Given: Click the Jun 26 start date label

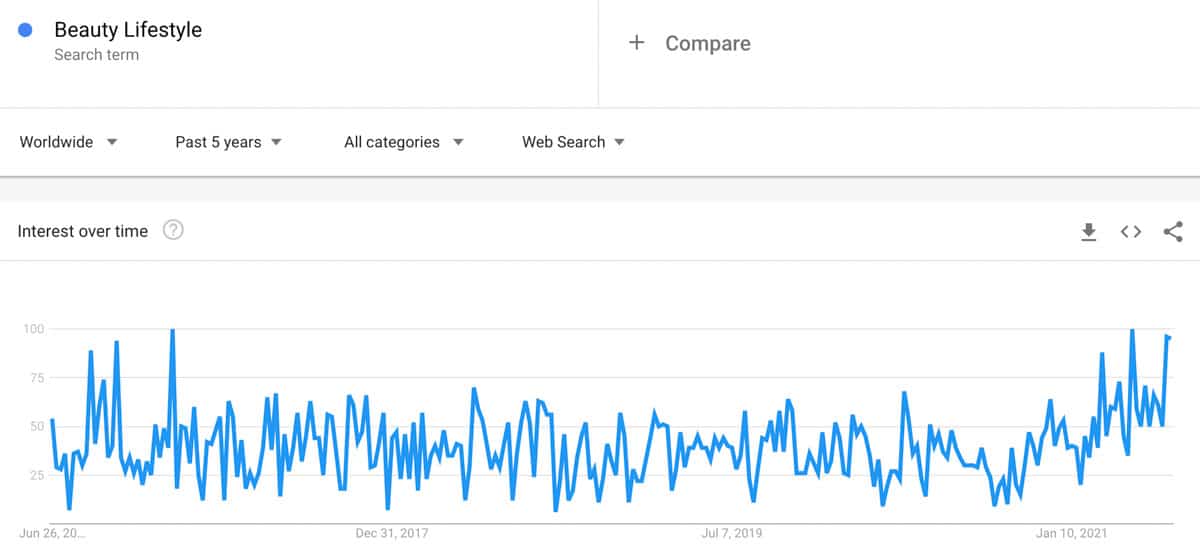Looking at the screenshot, I should (x=52, y=533).
